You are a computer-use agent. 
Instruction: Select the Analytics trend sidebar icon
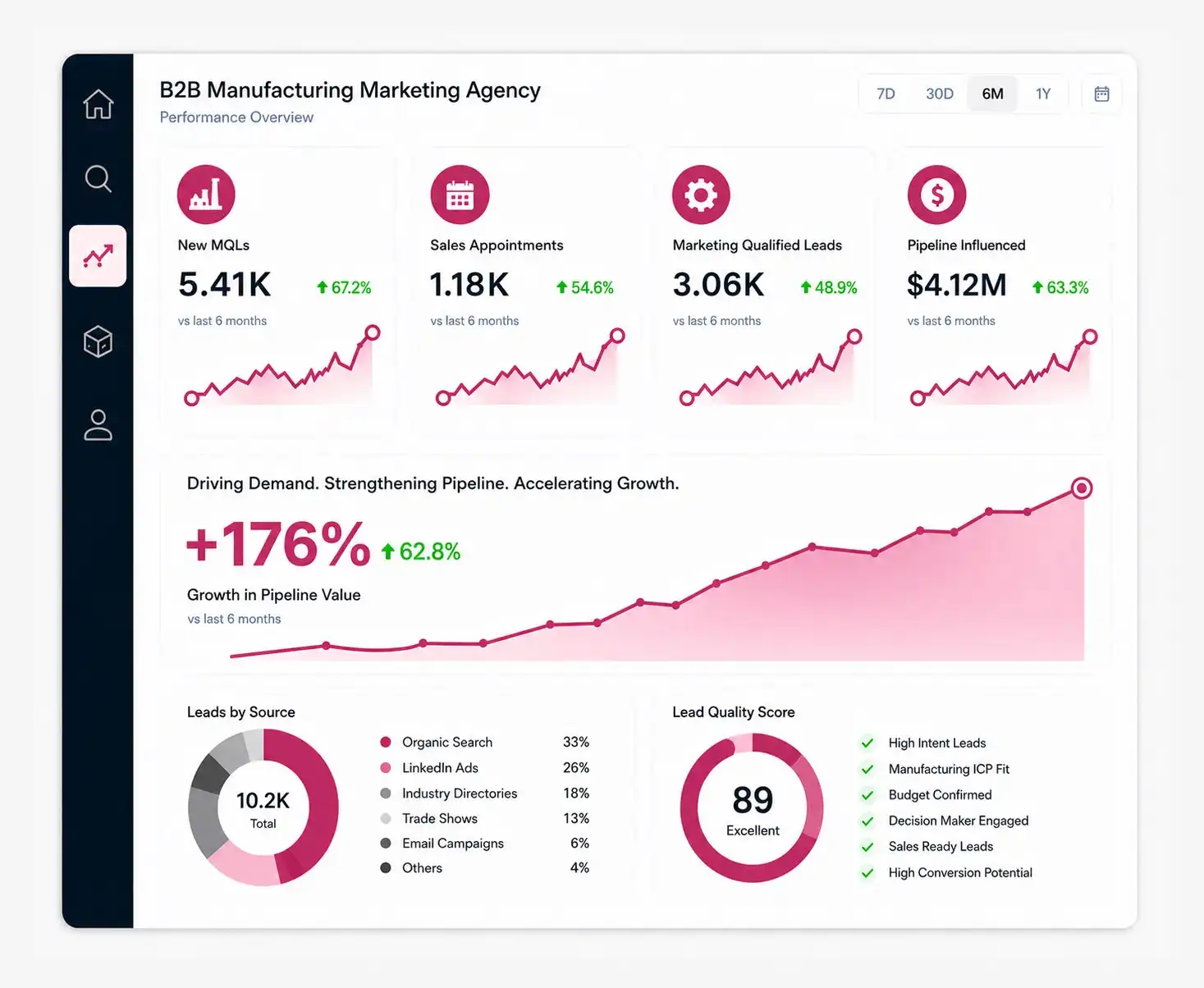pyautogui.click(x=98, y=256)
